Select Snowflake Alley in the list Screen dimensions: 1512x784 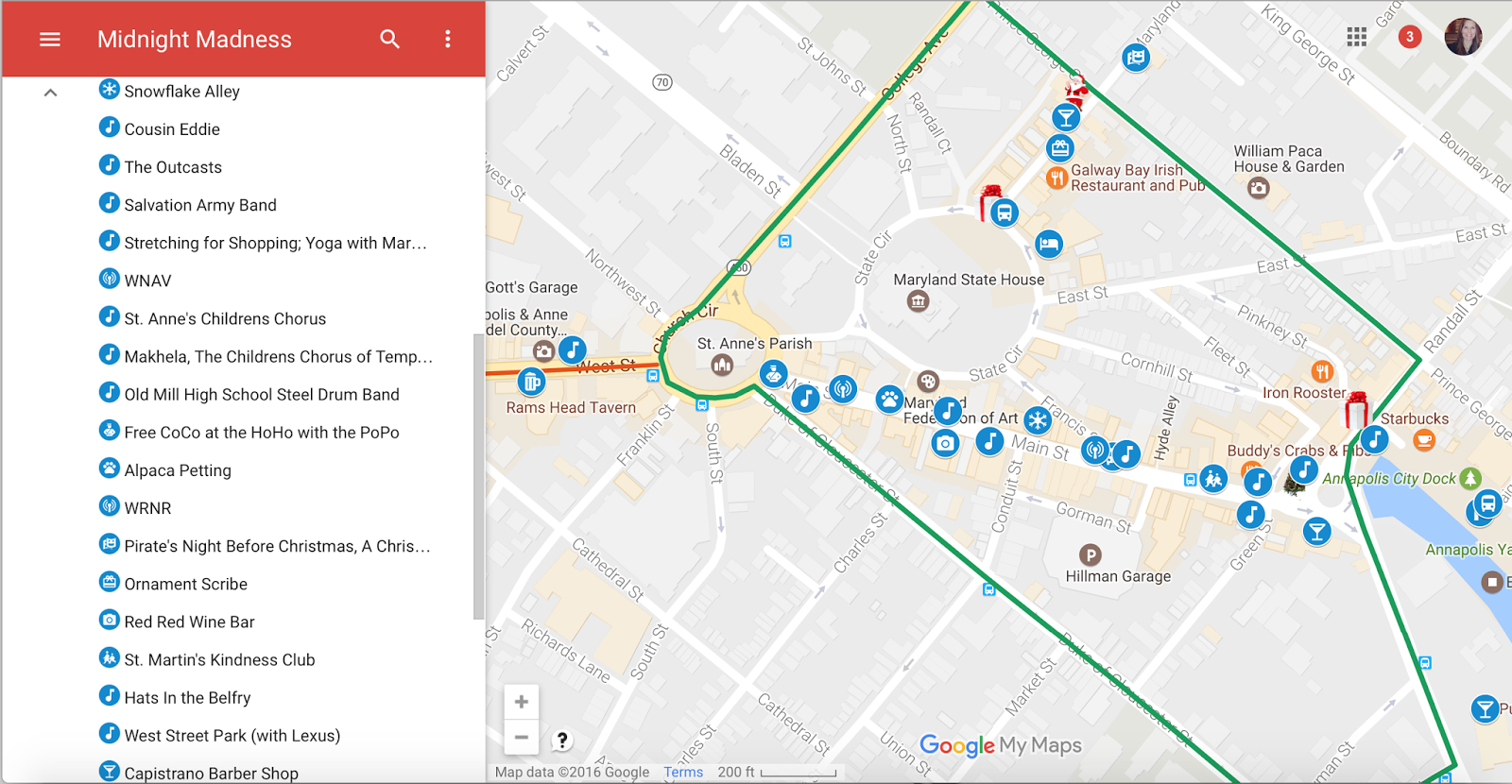[170, 91]
